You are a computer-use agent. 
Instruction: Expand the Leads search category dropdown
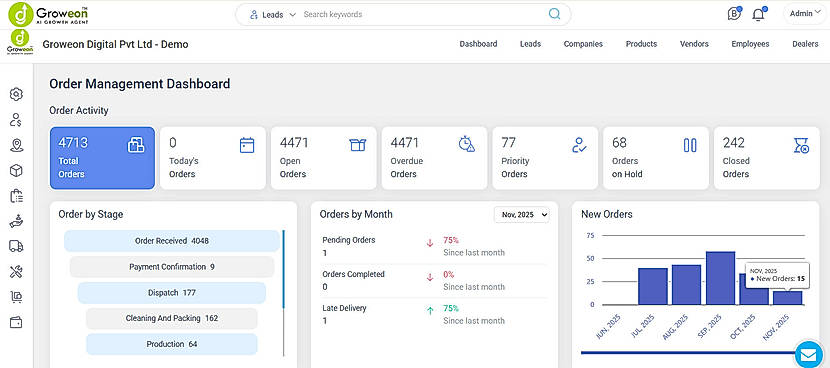[273, 14]
